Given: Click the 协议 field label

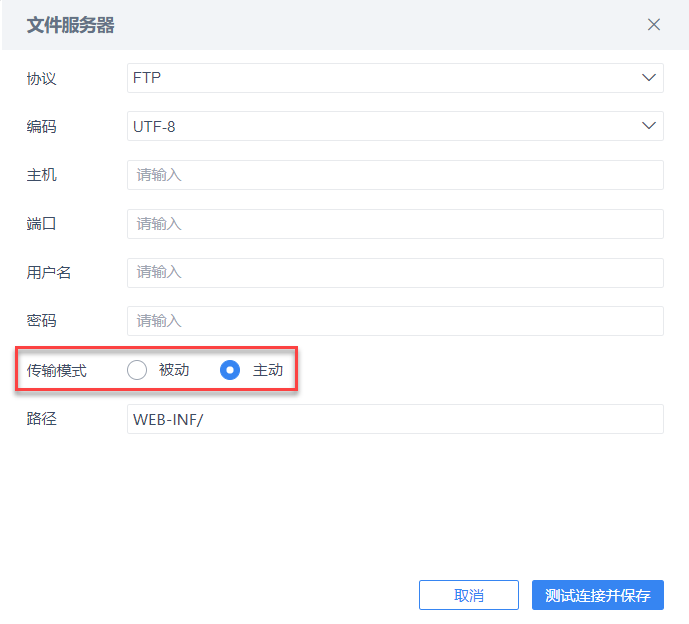Looking at the screenshot, I should point(41,78).
